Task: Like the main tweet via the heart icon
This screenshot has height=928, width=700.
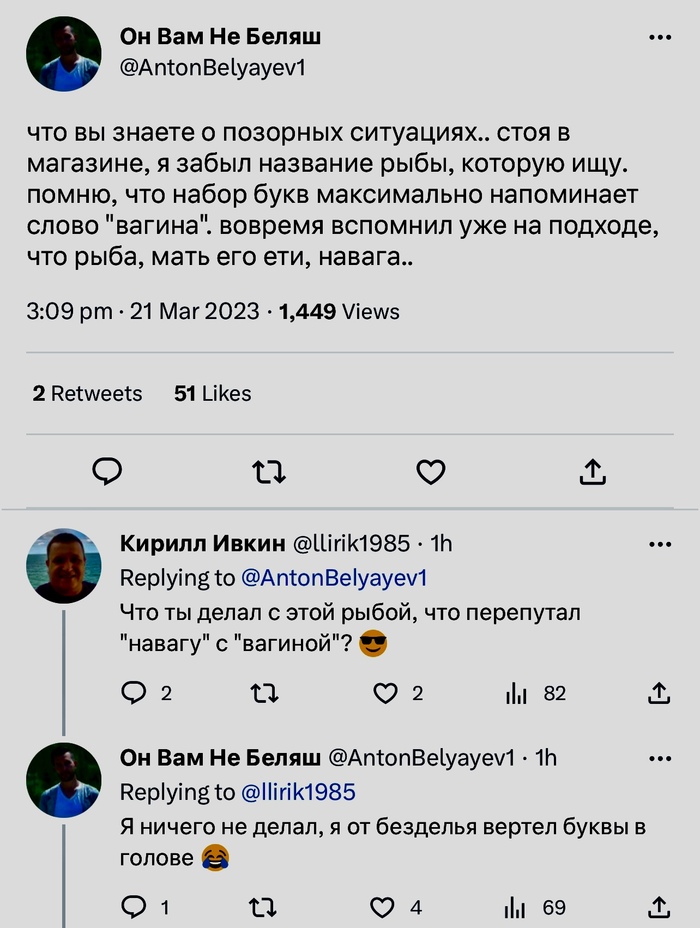Action: coord(430,471)
